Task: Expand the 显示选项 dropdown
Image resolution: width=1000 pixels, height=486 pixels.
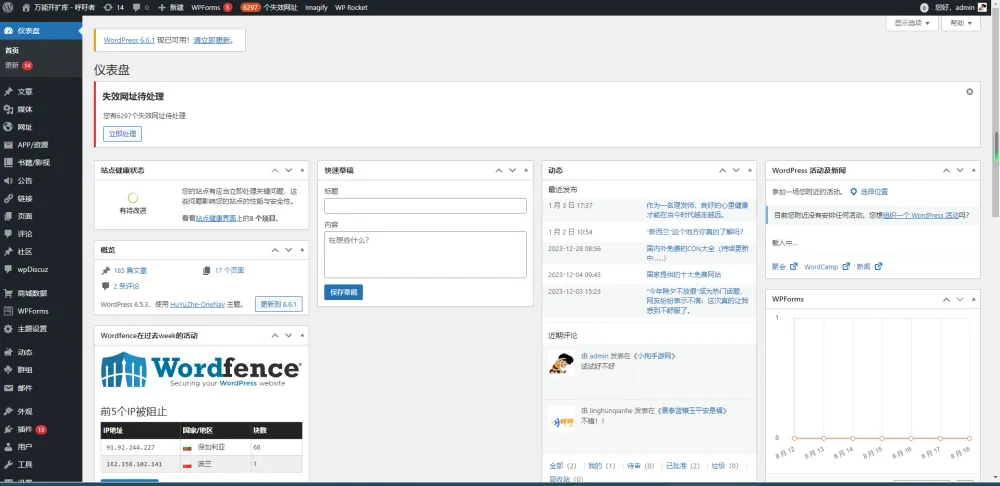Action: coord(911,22)
